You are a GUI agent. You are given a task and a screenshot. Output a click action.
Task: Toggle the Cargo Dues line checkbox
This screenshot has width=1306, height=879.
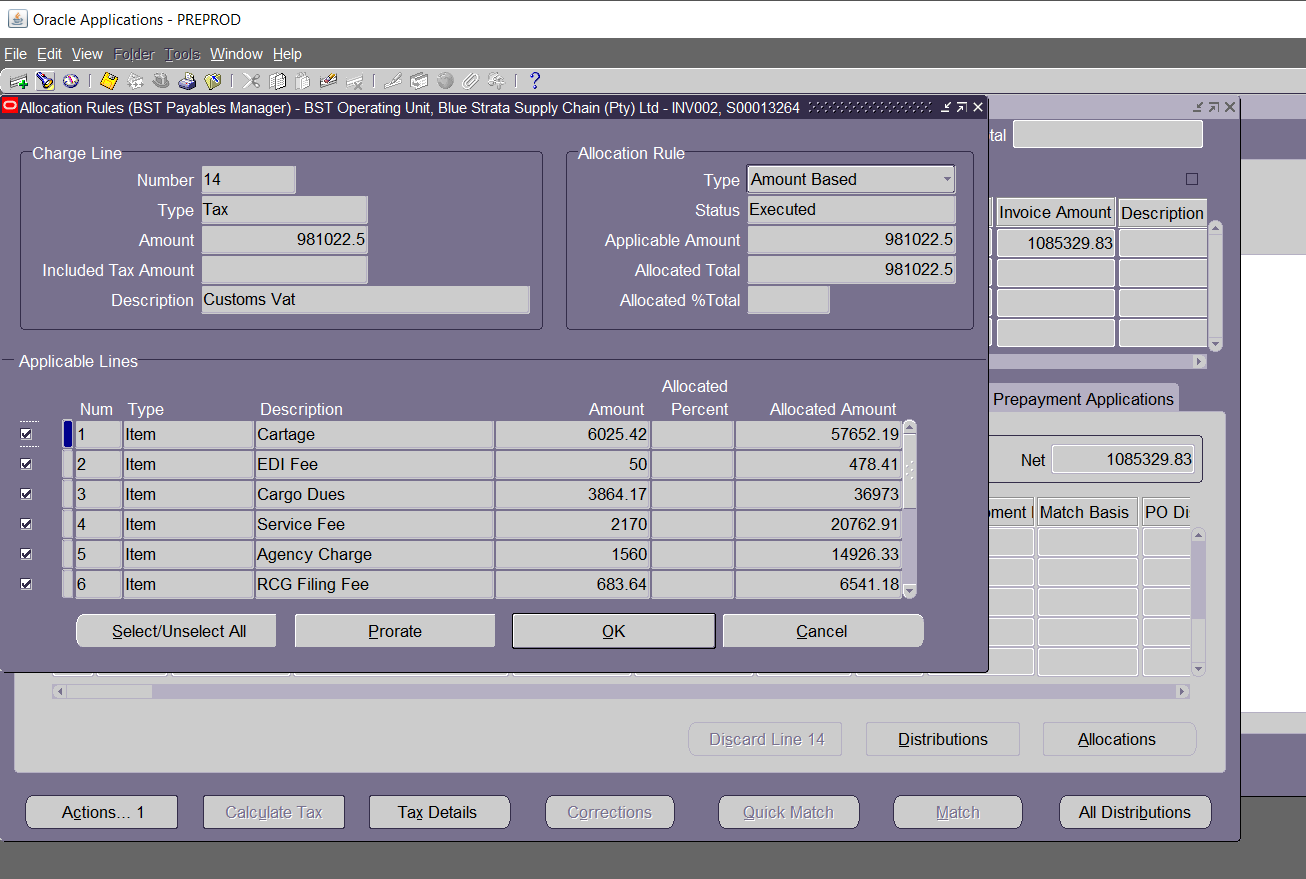pyautogui.click(x=26, y=494)
